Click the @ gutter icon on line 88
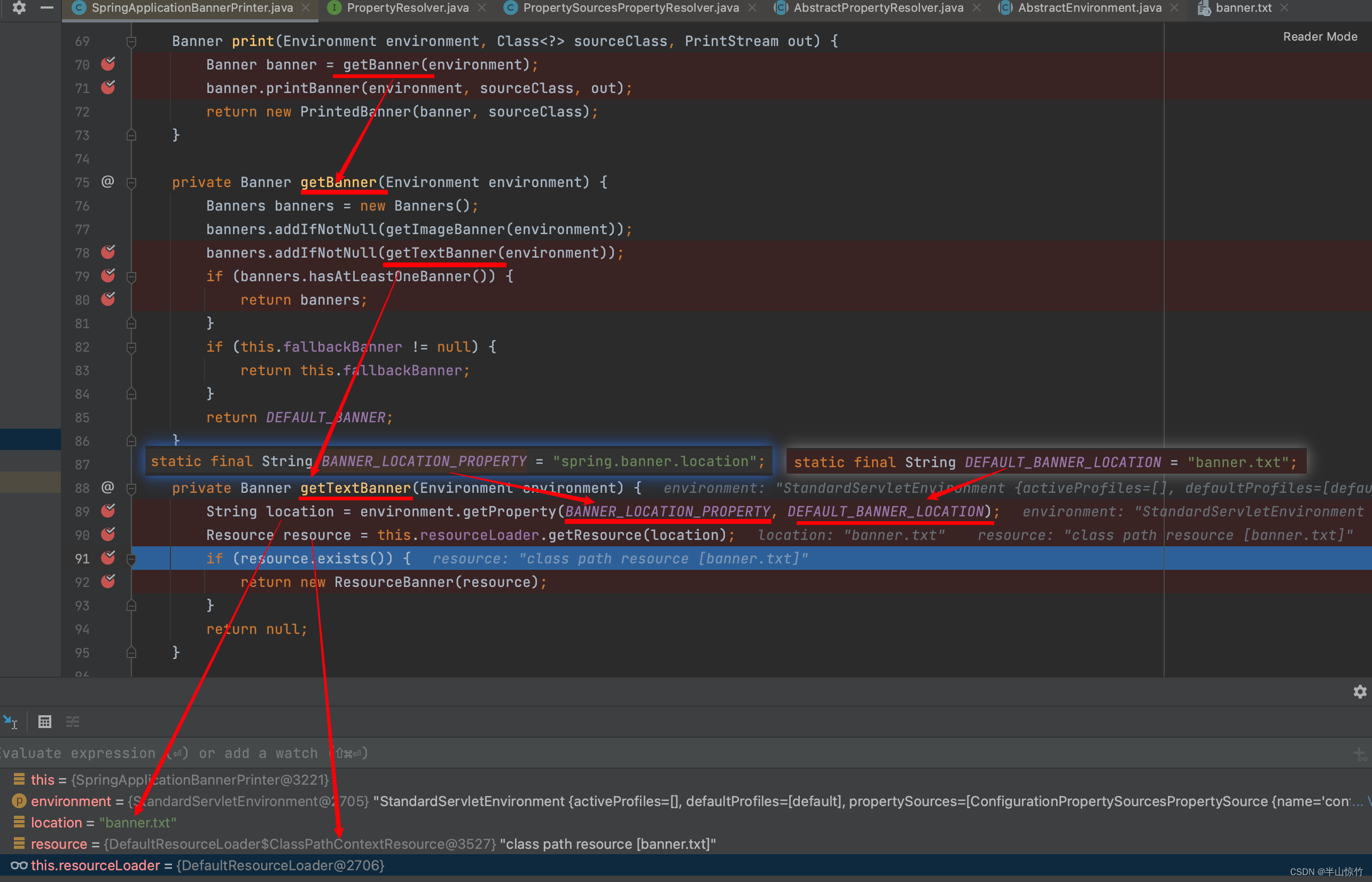 click(107, 488)
